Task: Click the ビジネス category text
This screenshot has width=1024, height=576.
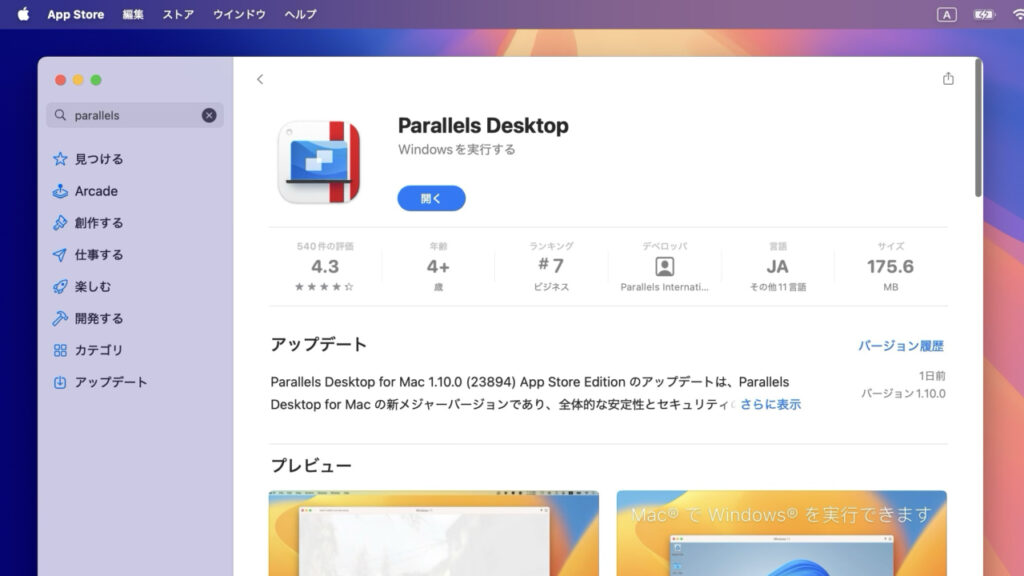Action: click(x=551, y=287)
